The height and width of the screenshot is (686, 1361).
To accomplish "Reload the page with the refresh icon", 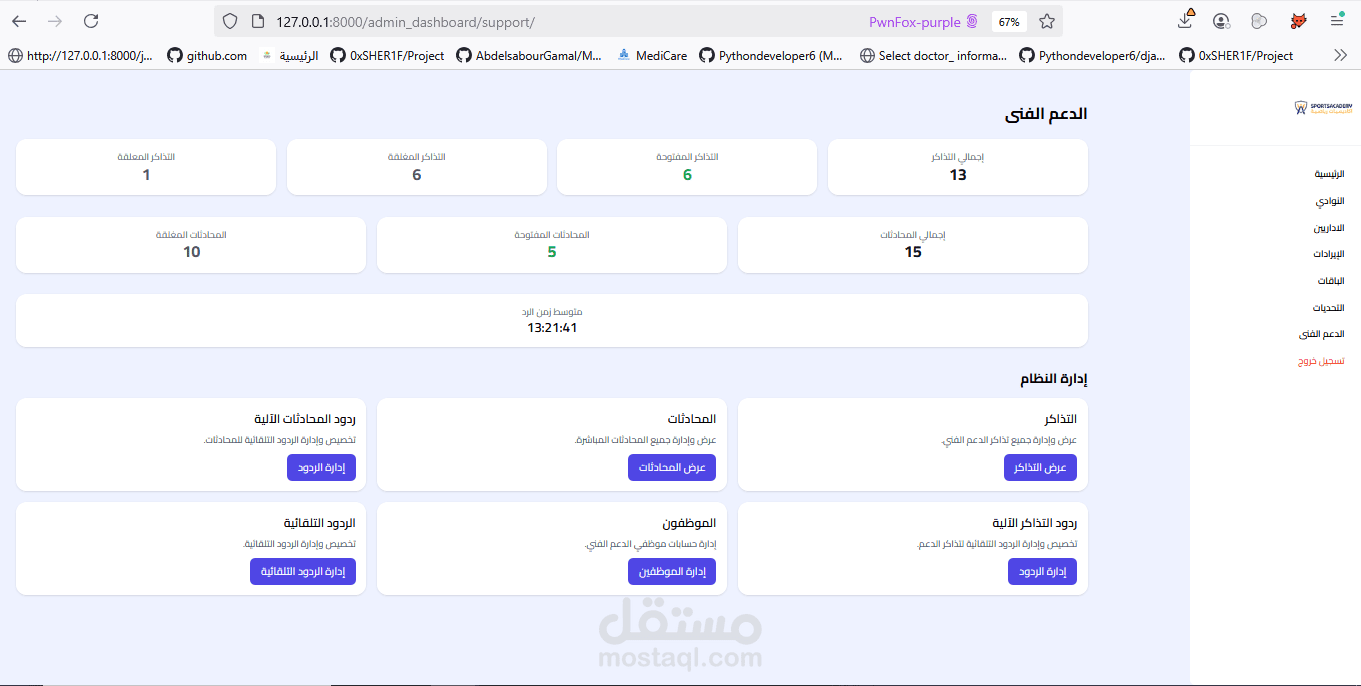I will [x=91, y=21].
